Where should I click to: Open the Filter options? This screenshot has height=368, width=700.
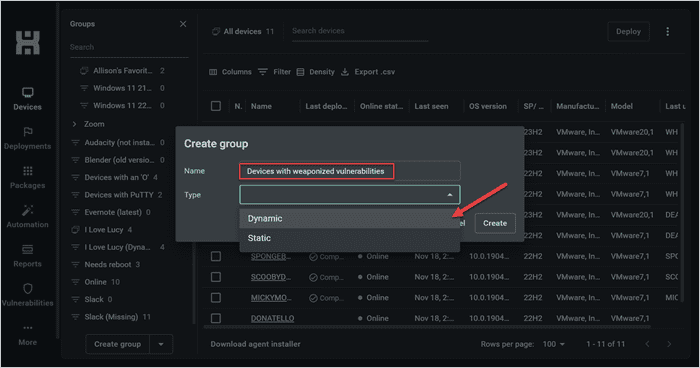274,72
